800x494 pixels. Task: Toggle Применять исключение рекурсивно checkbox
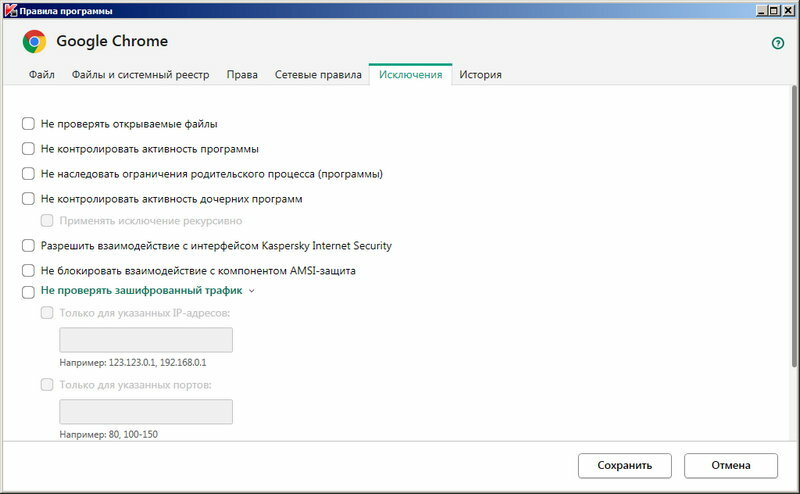[x=47, y=220]
